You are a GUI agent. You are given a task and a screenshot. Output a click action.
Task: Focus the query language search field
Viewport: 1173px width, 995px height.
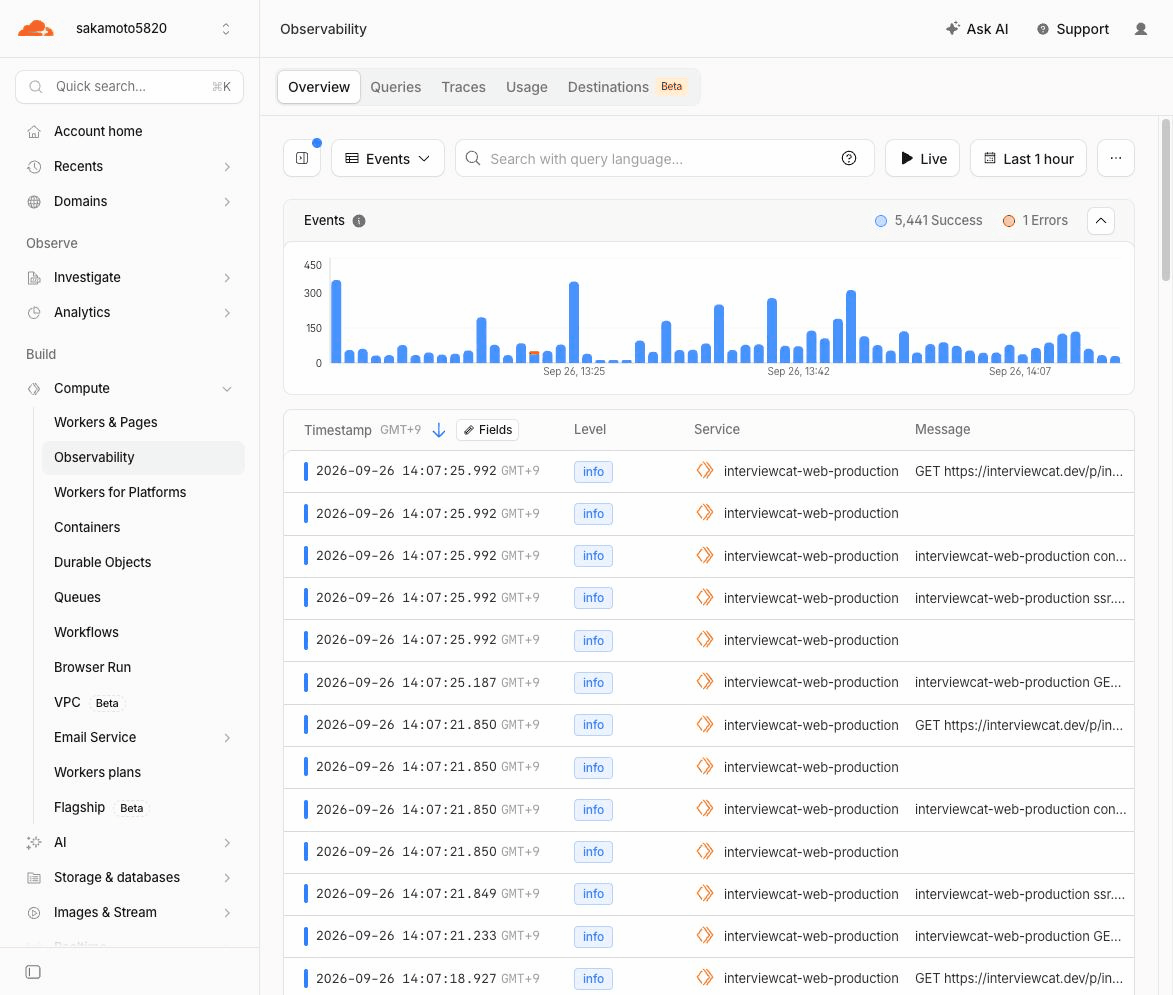[664, 159]
